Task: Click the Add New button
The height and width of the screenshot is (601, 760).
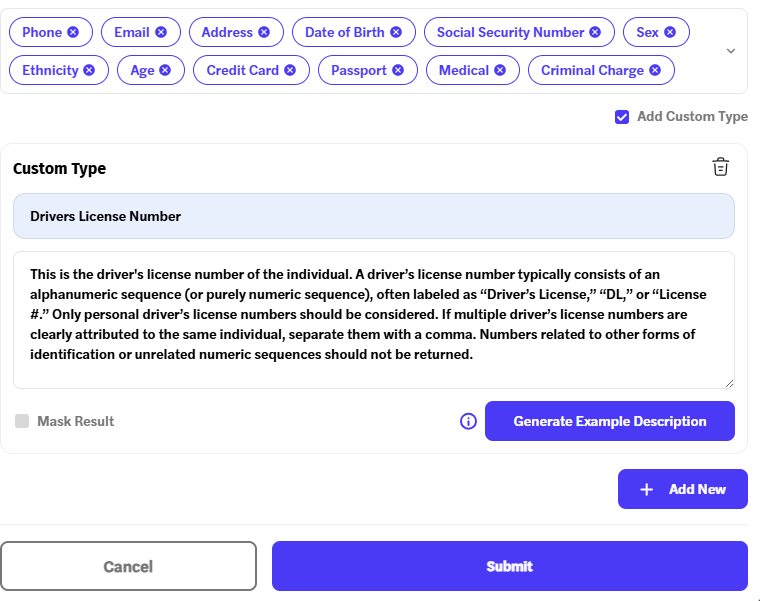Action: point(683,489)
